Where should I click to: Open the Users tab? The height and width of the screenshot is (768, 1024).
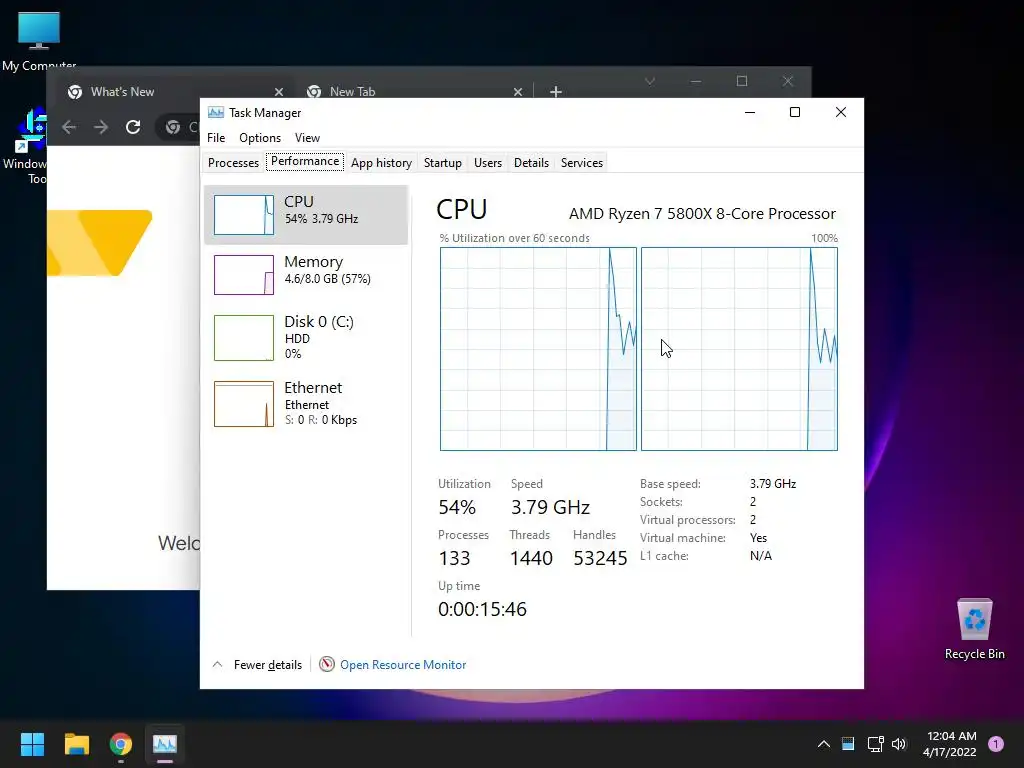(x=488, y=163)
